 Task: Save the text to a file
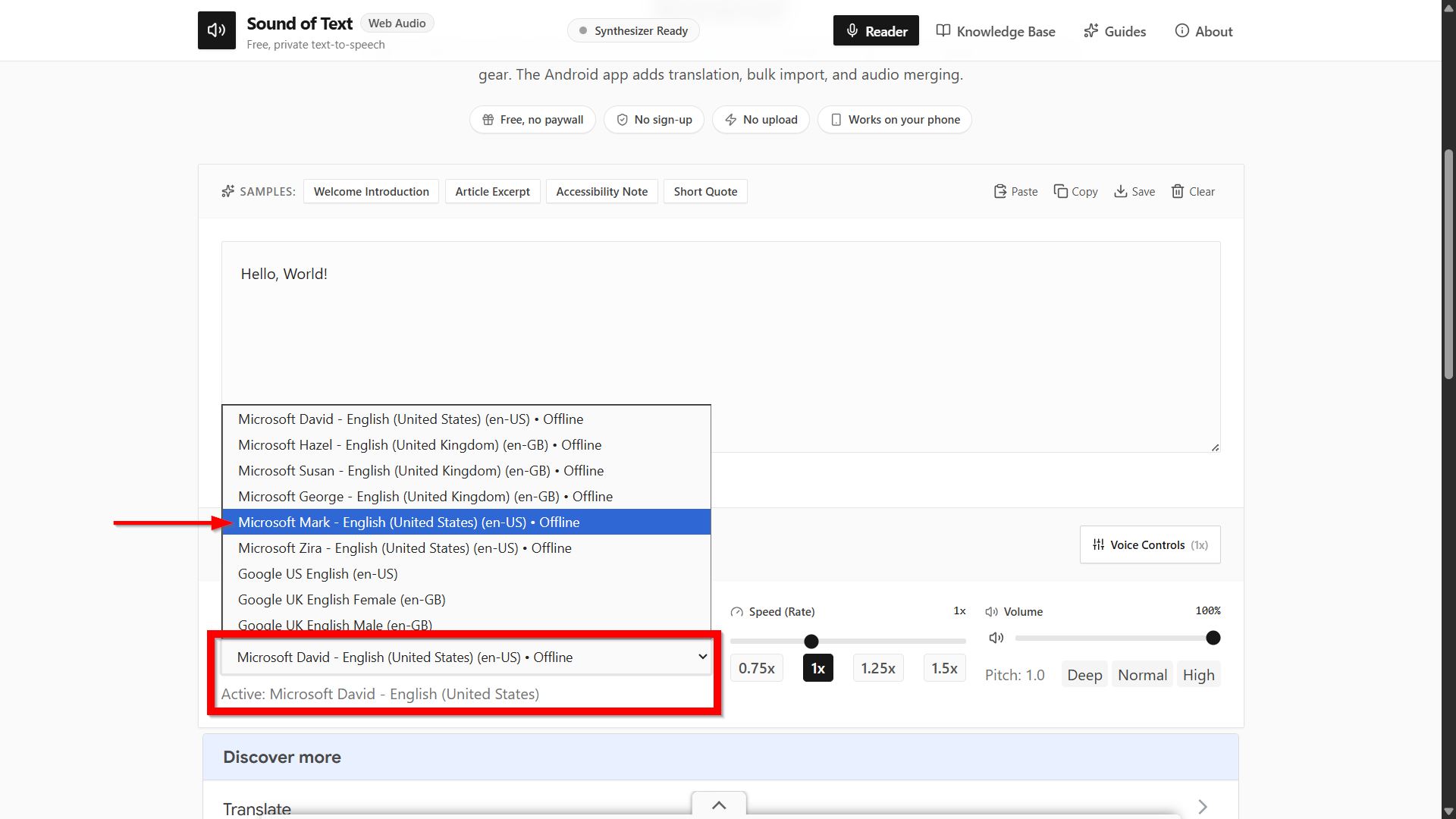coord(1134,192)
